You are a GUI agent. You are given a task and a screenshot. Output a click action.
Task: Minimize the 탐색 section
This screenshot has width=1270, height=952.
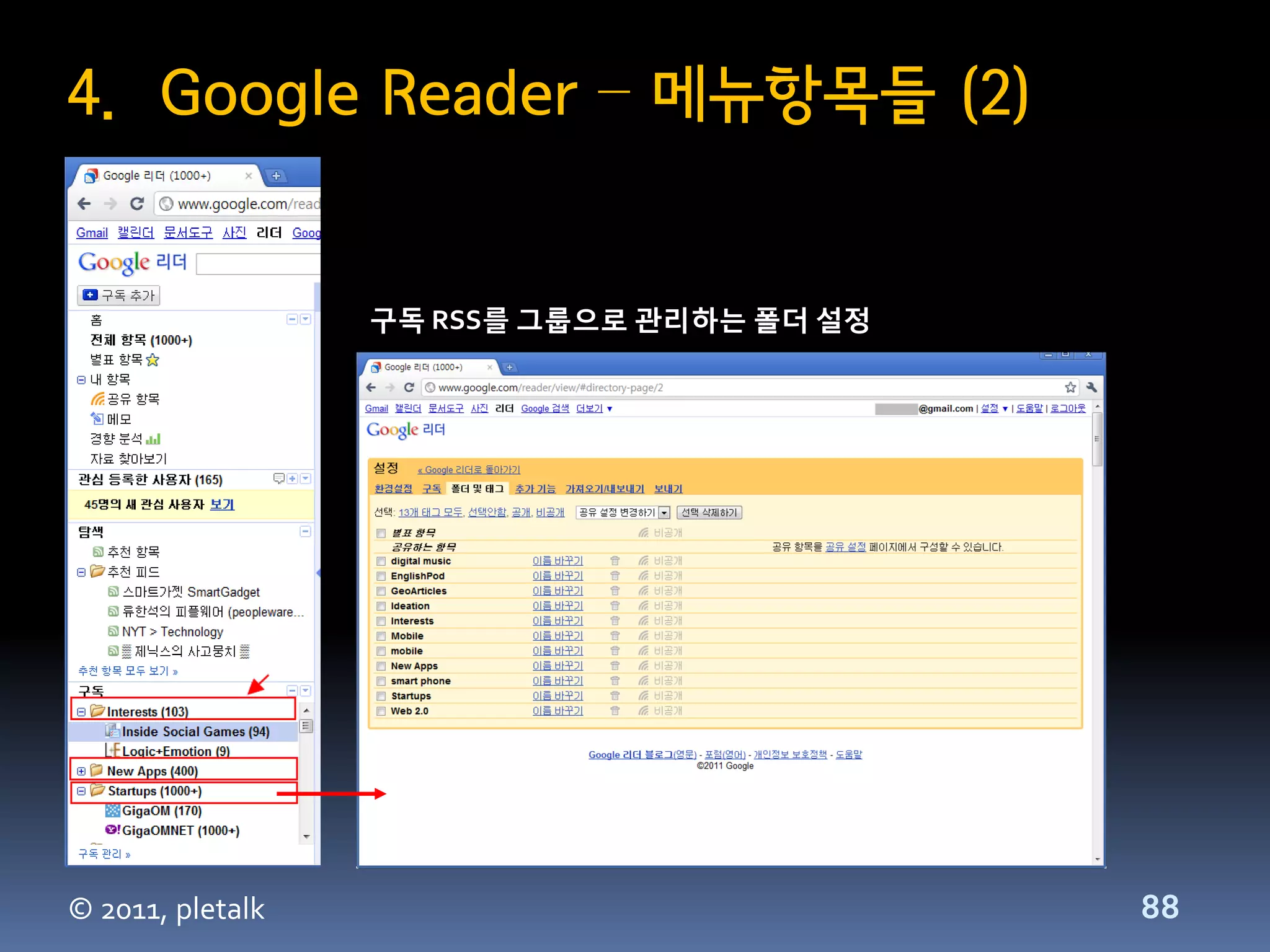point(305,532)
